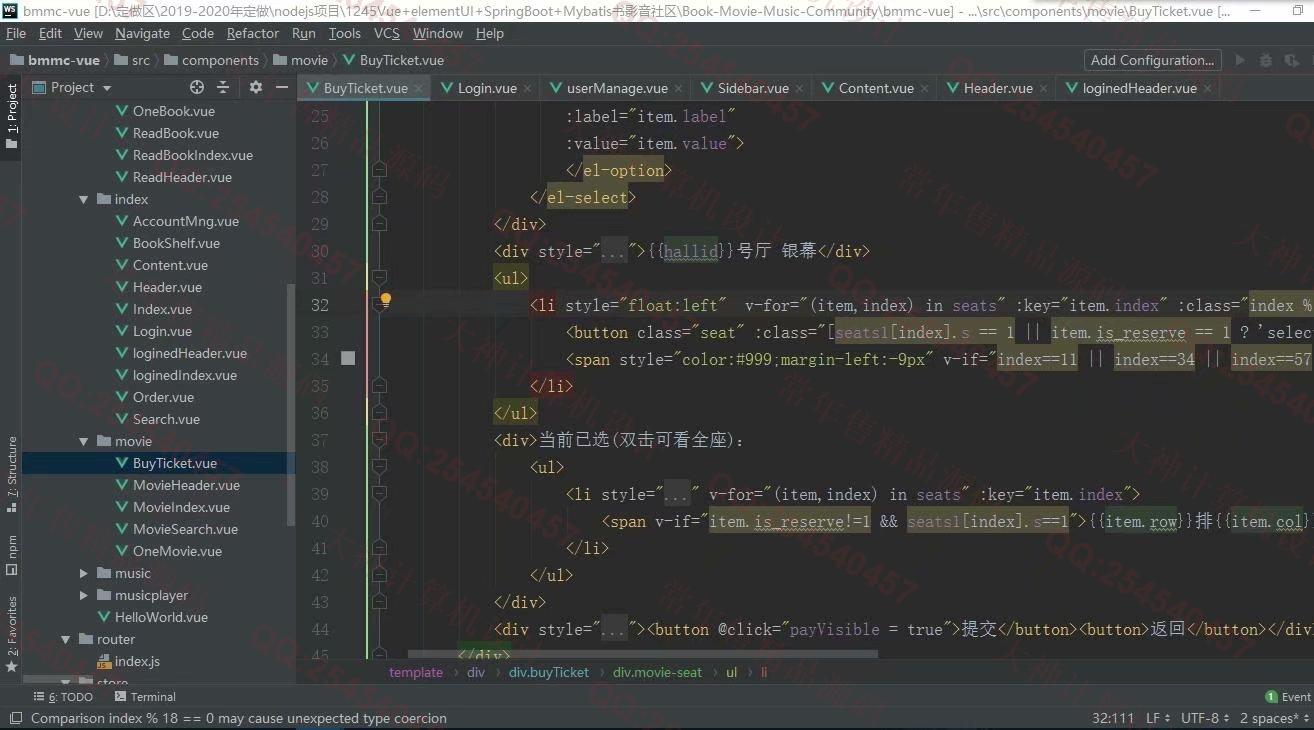Hide the Project tool window

point(282,87)
